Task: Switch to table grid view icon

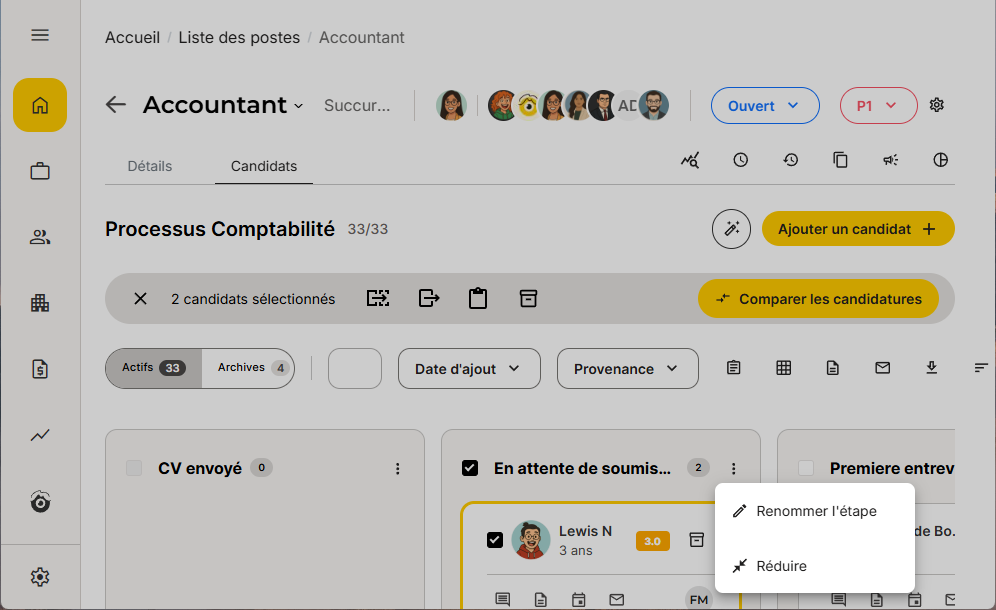Action: (x=784, y=368)
